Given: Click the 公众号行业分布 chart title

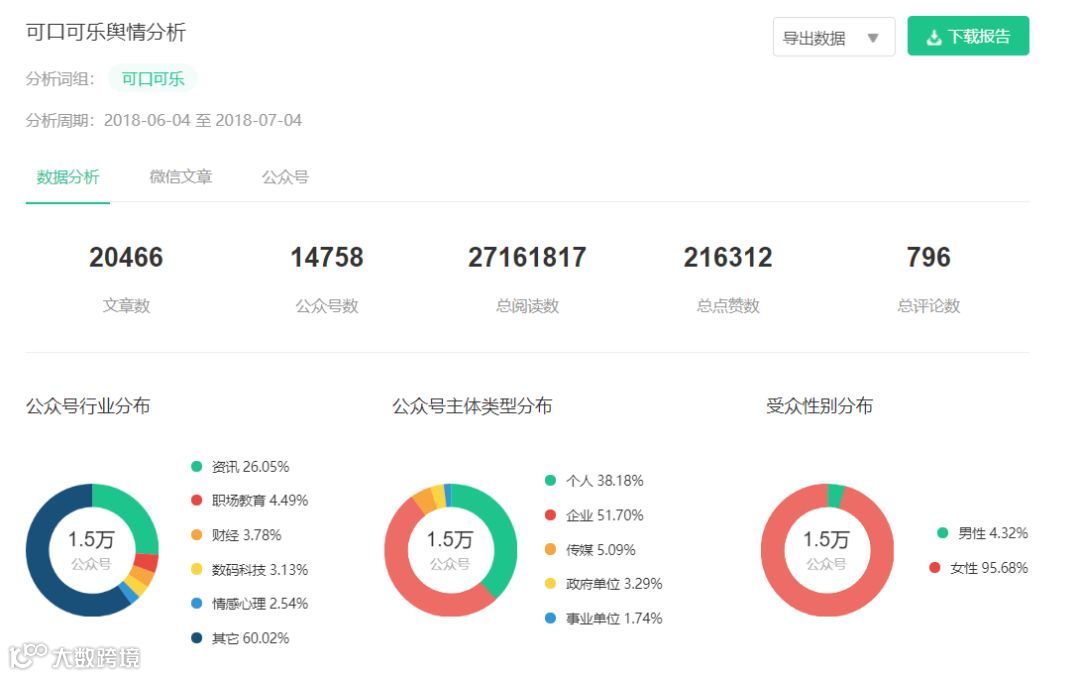Looking at the screenshot, I should coord(88,406).
